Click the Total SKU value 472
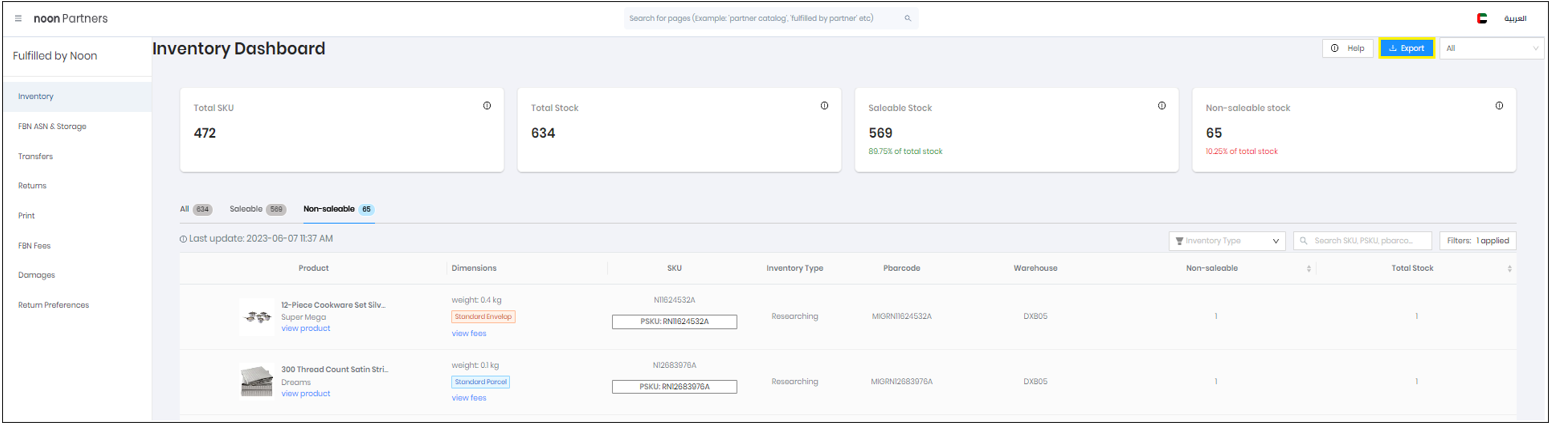 (x=204, y=133)
